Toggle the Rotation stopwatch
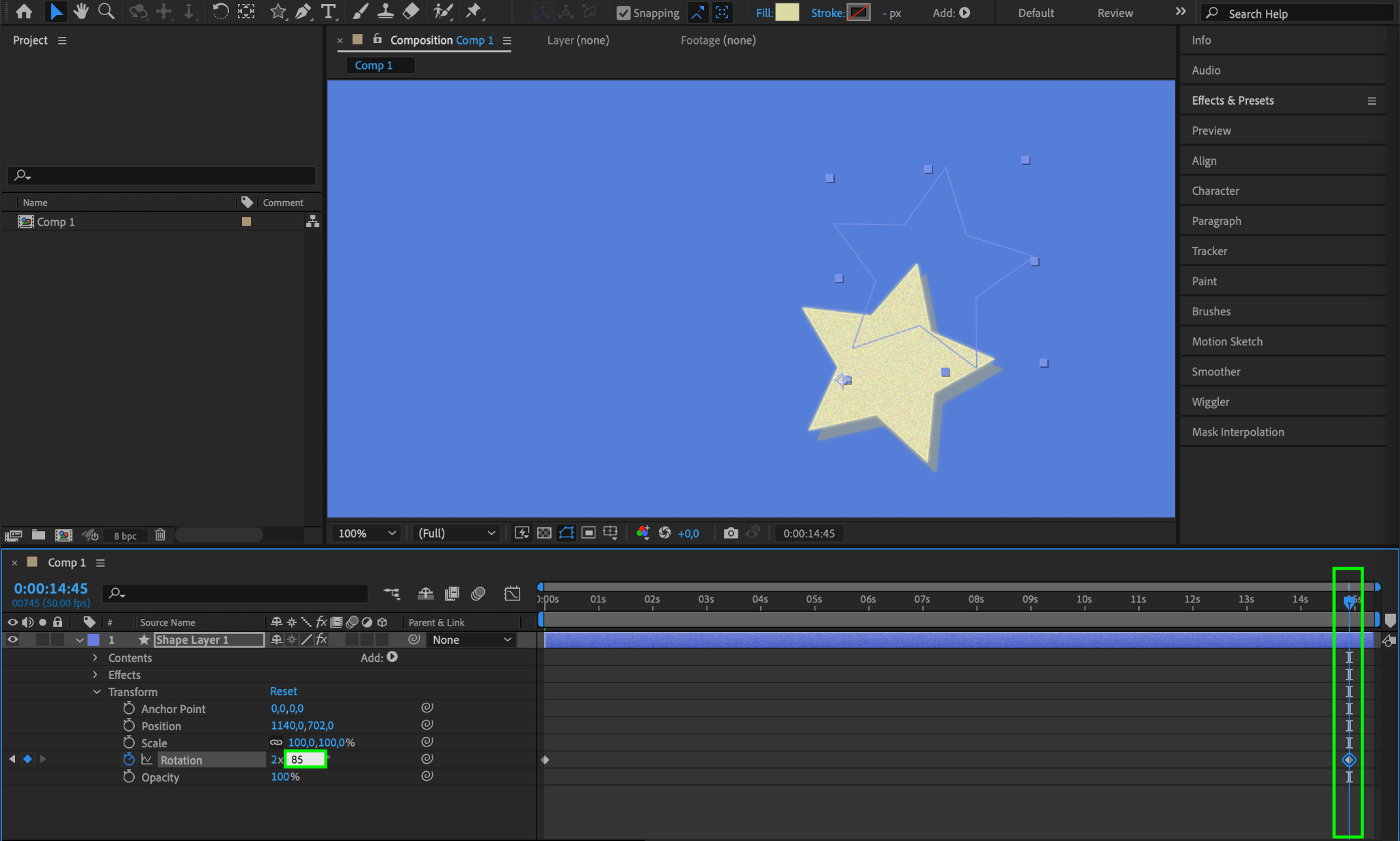The height and width of the screenshot is (841, 1400). click(x=129, y=760)
